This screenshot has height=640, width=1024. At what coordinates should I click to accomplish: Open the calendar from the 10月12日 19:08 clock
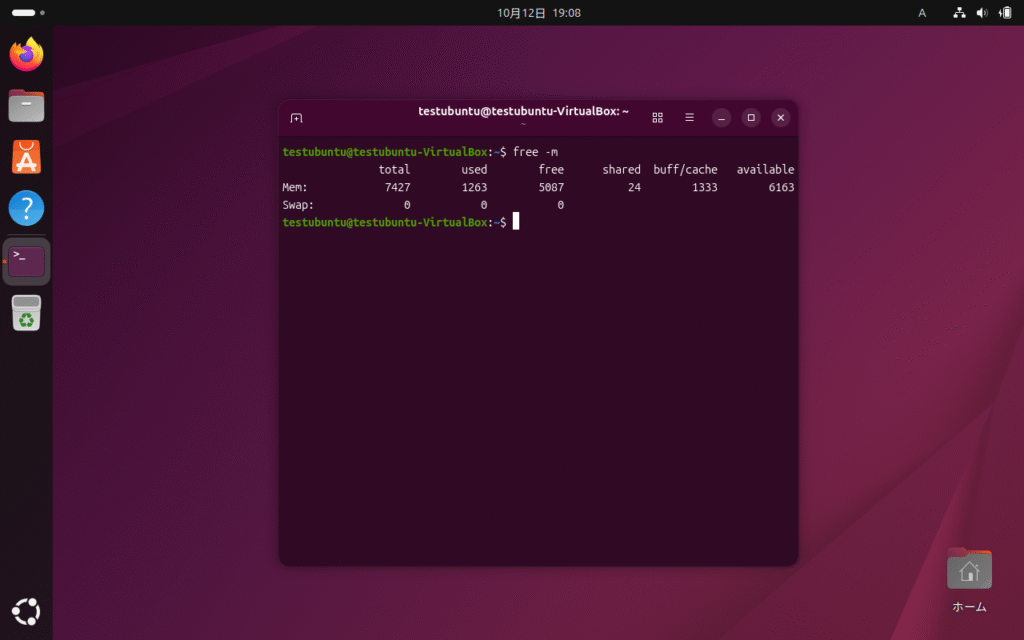(x=538, y=13)
